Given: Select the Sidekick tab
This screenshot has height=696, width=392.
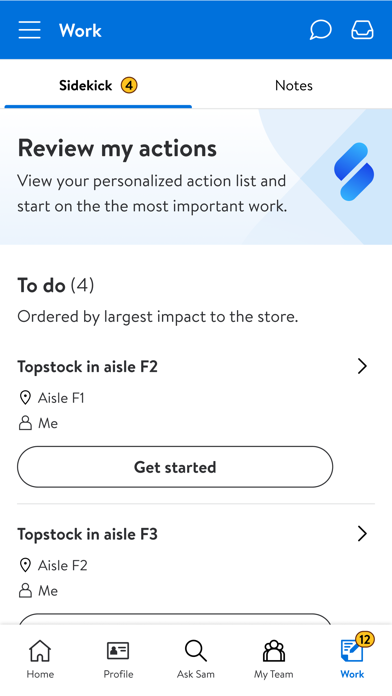Looking at the screenshot, I should pos(98,85).
